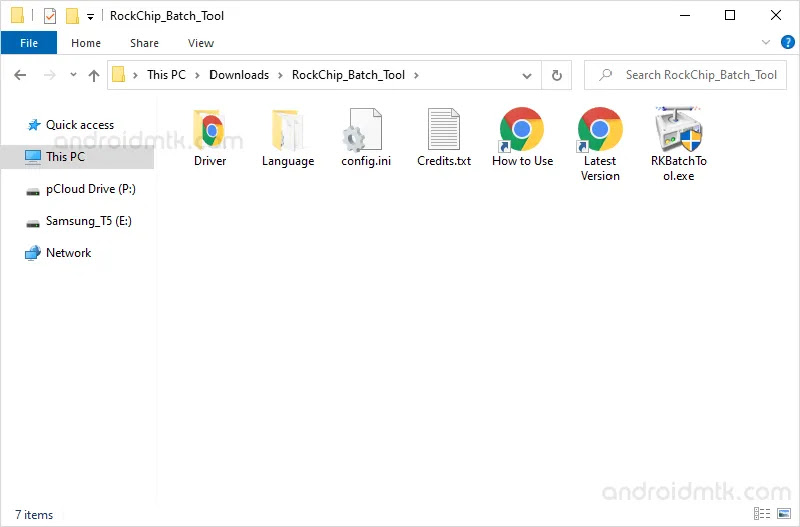Open the View ribbon tab
The image size is (800, 527).
point(201,43)
